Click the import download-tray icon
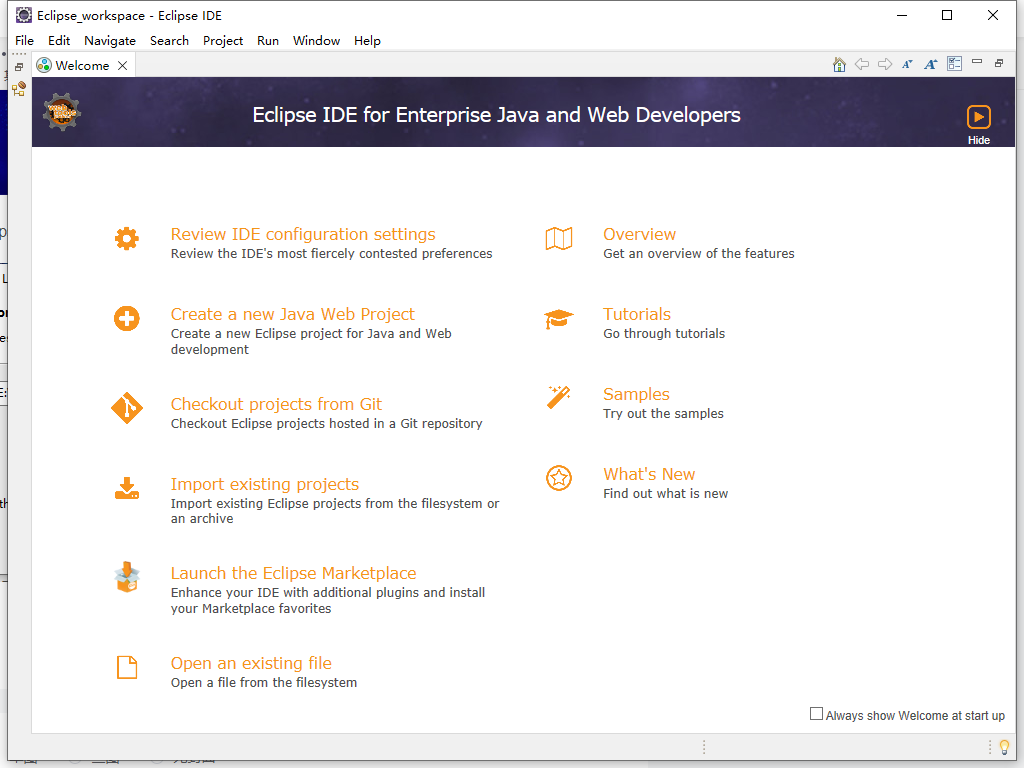The height and width of the screenshot is (768, 1024). [x=127, y=488]
